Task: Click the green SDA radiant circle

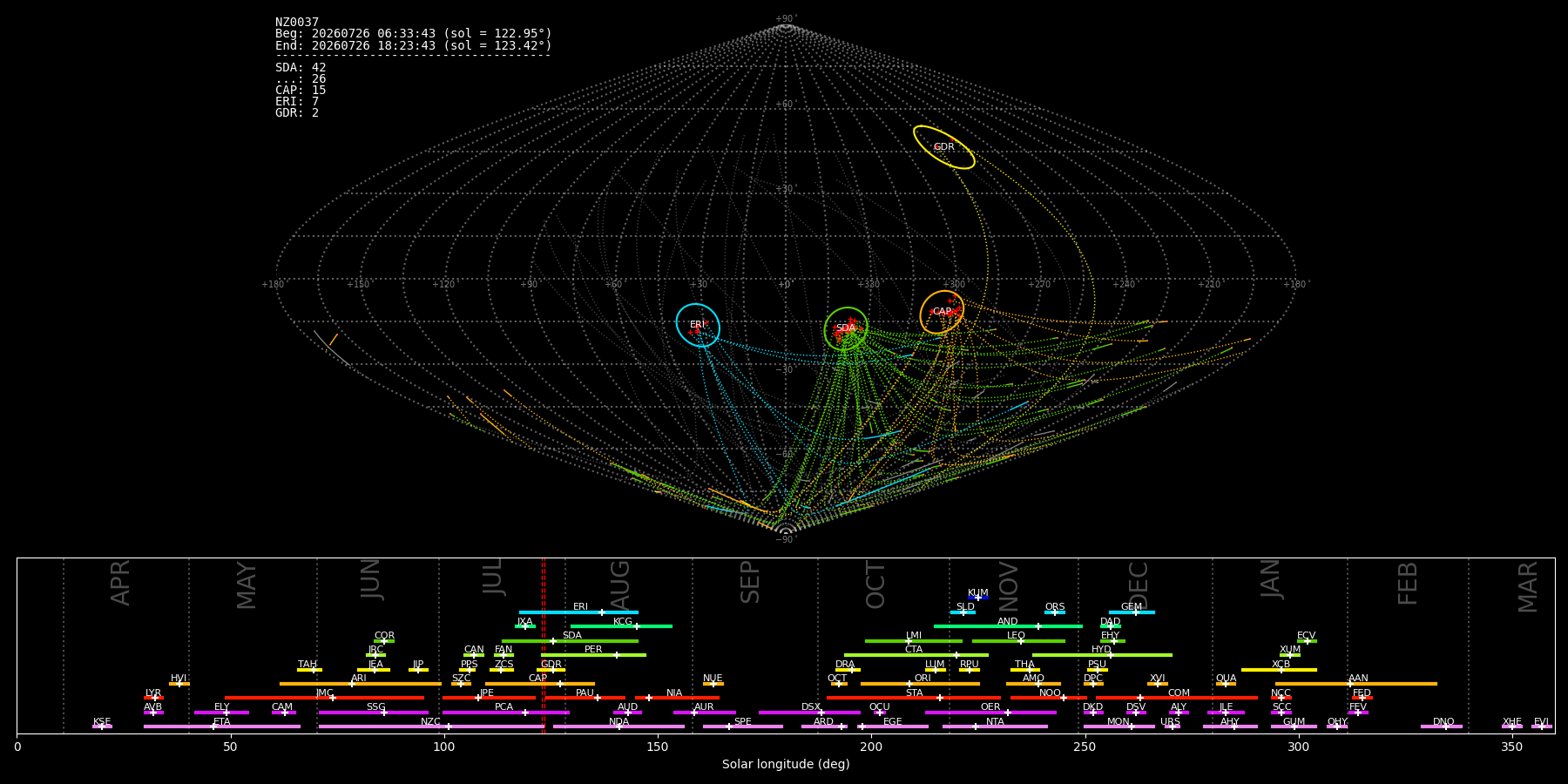Action: [846, 328]
